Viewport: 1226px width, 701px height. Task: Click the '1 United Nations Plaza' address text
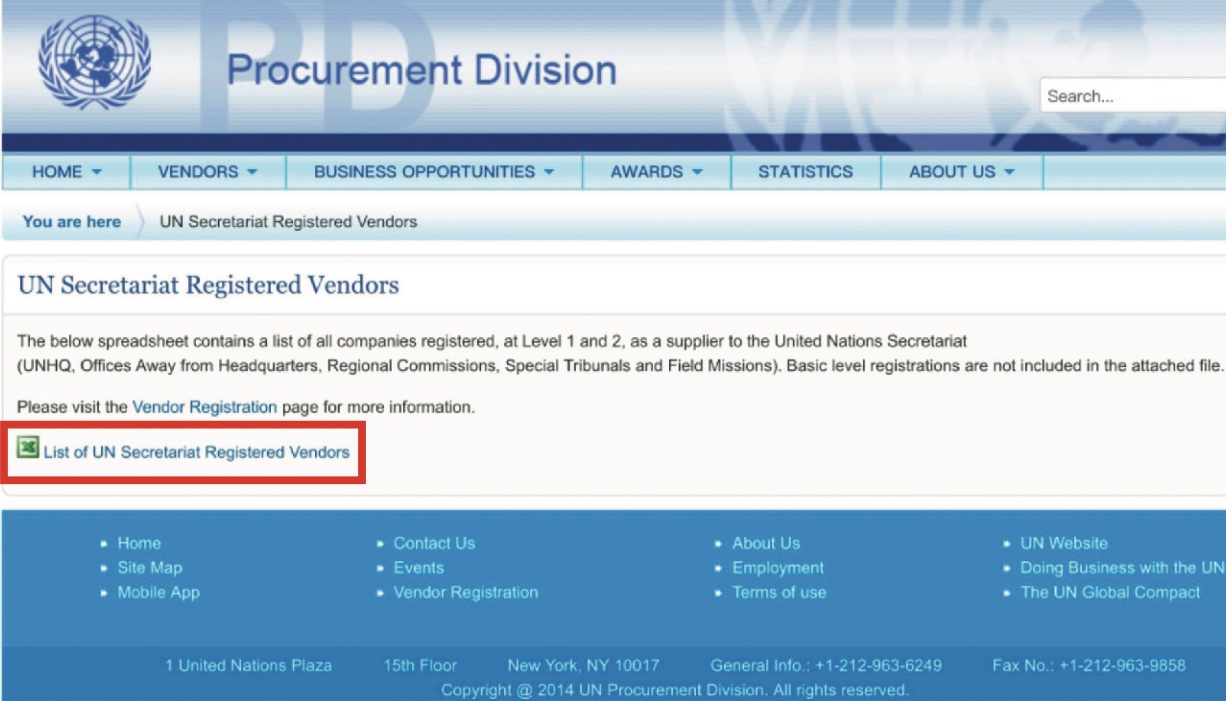tap(248, 665)
